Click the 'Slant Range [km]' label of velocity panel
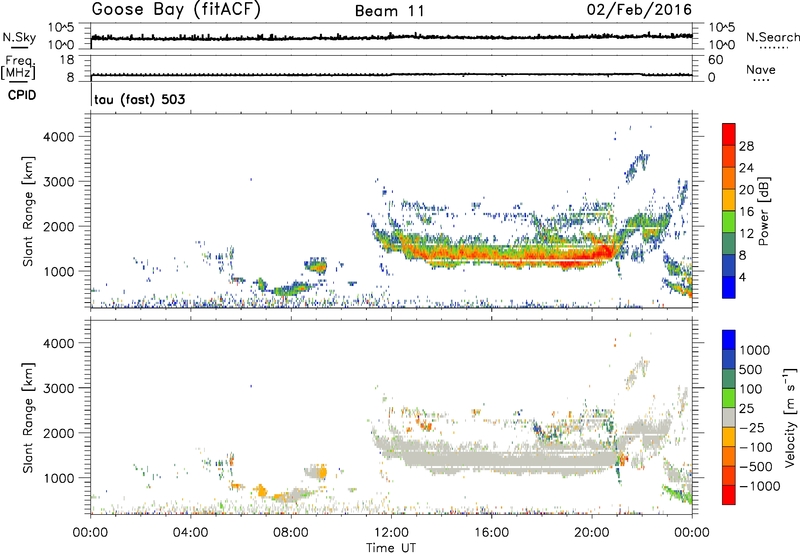Image resolution: width=800 pixels, height=554 pixels. coord(28,417)
